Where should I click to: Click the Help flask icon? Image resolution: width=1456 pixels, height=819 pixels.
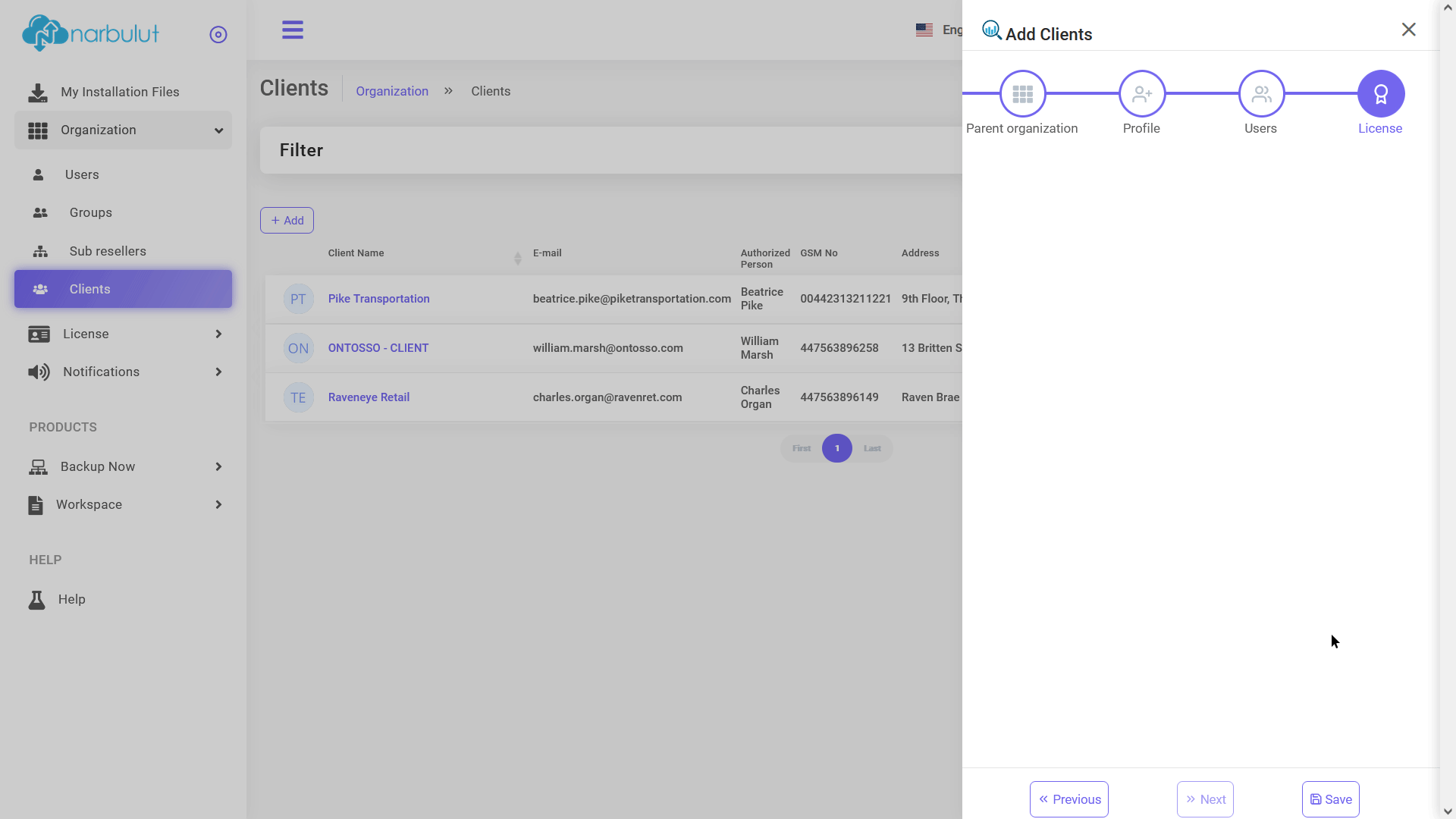tap(36, 600)
